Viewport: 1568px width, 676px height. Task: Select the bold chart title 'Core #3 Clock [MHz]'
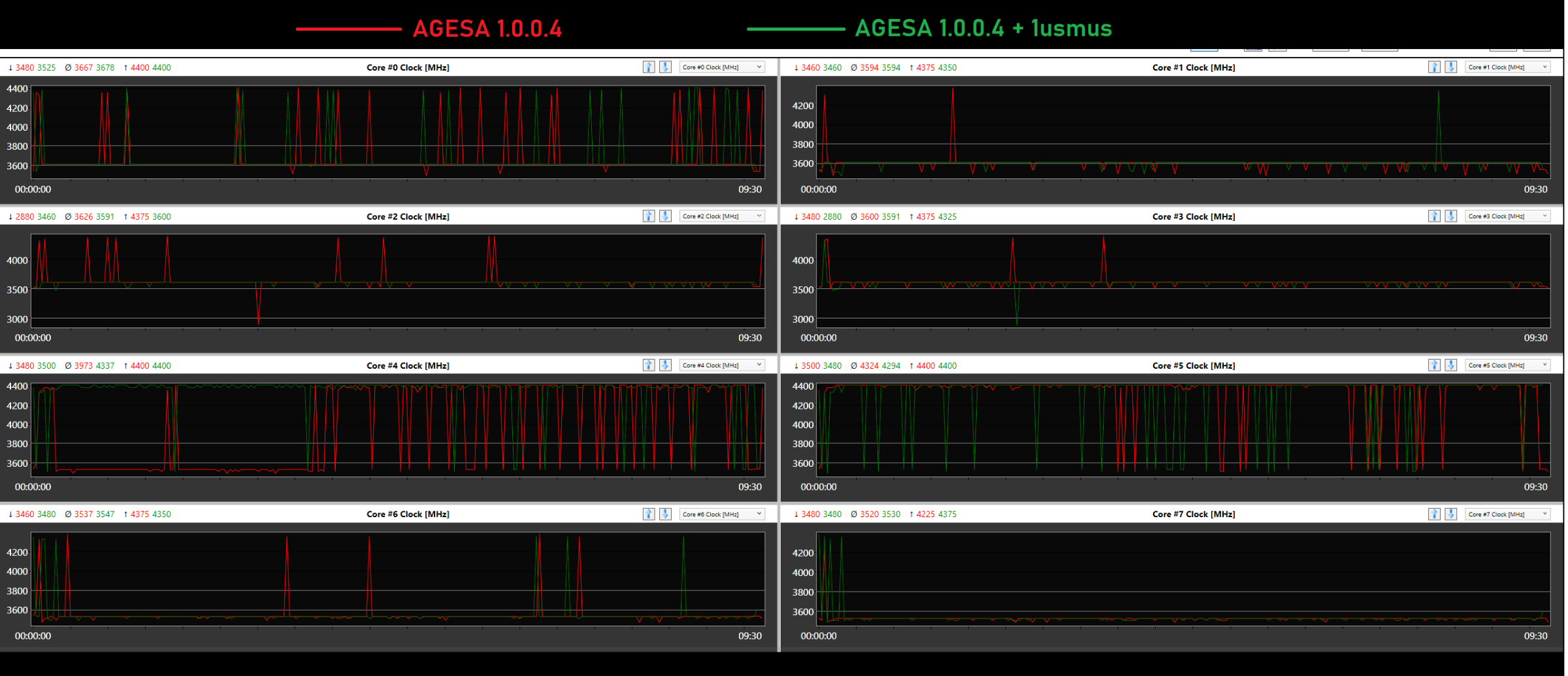coord(1194,216)
